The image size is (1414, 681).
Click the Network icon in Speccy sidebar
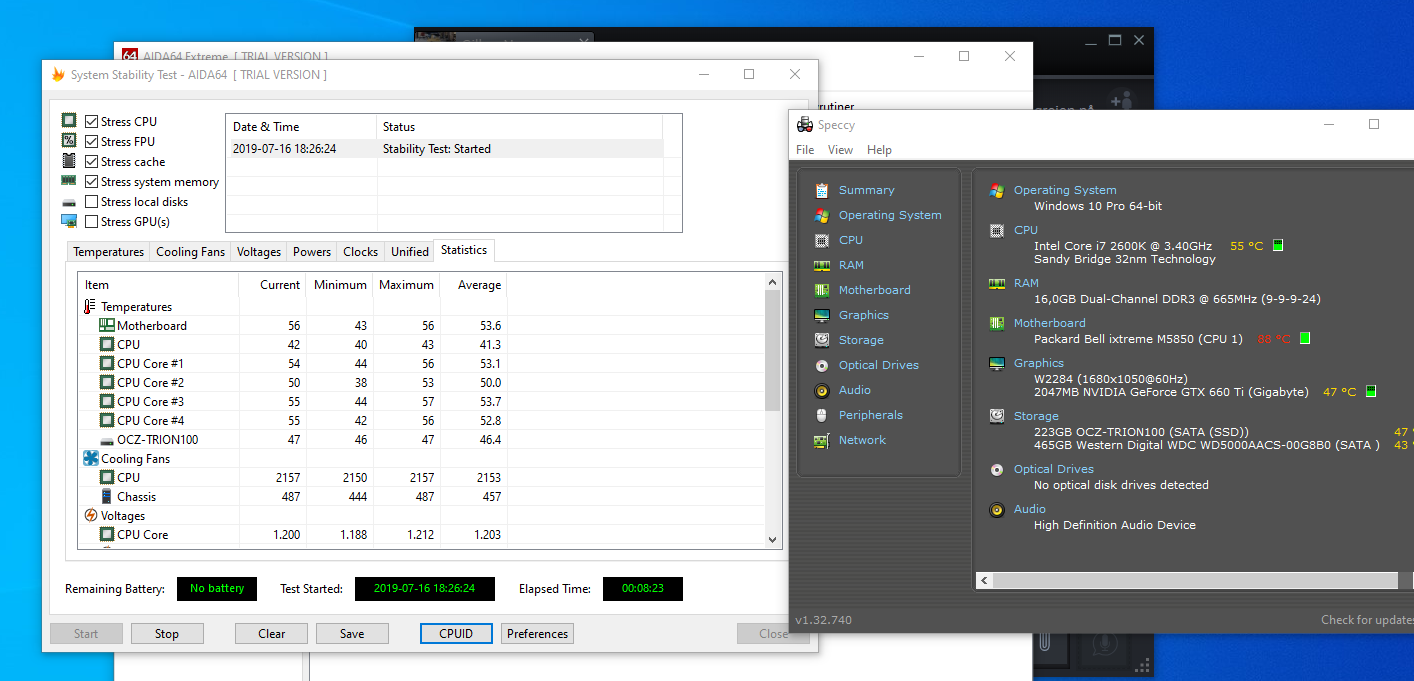coord(822,440)
